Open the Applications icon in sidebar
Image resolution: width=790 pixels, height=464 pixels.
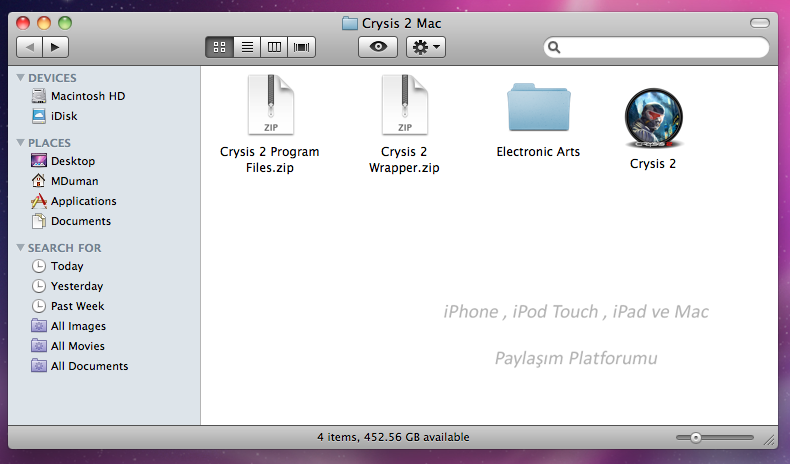[x=39, y=201]
